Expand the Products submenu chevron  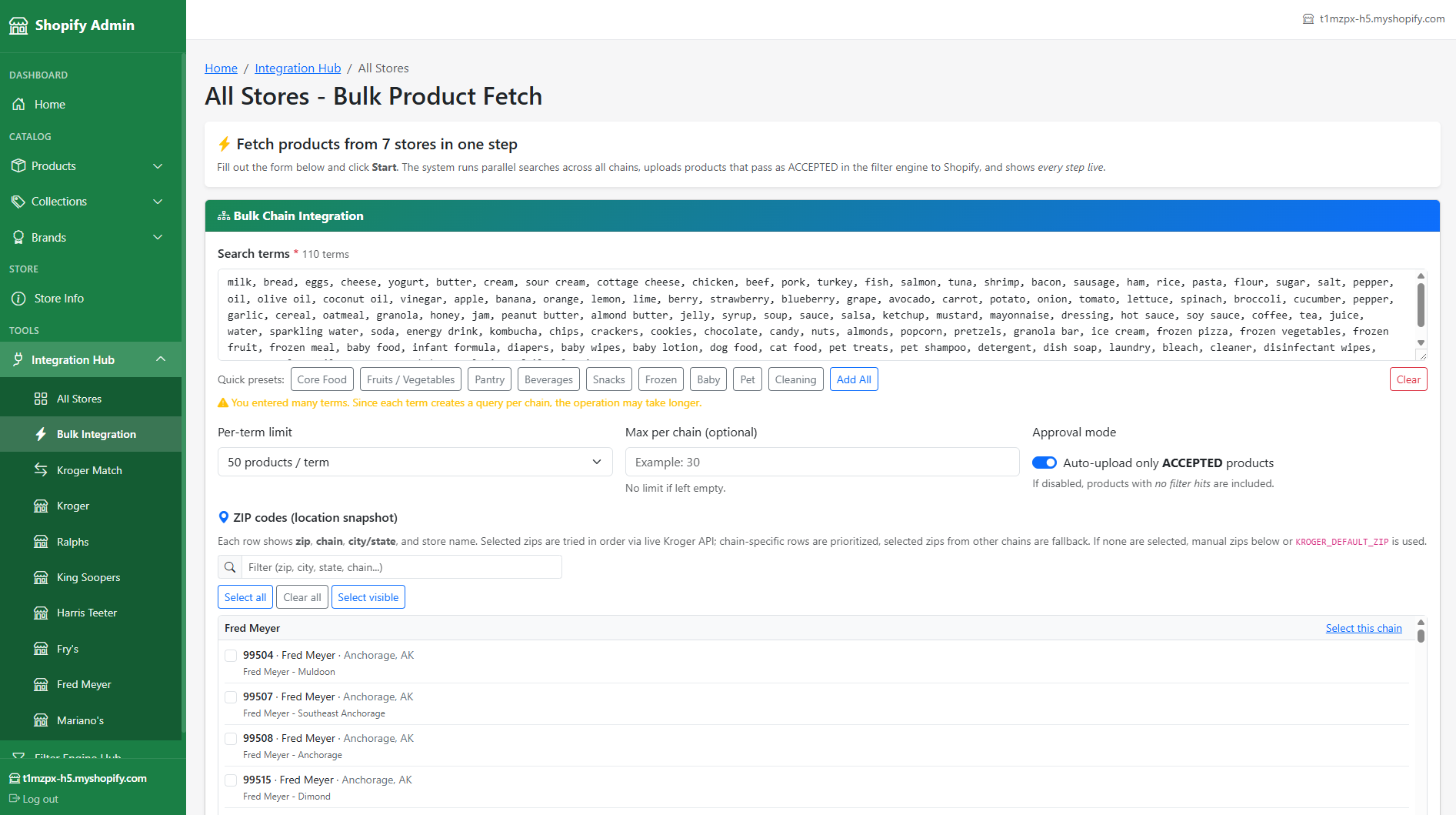(x=158, y=166)
